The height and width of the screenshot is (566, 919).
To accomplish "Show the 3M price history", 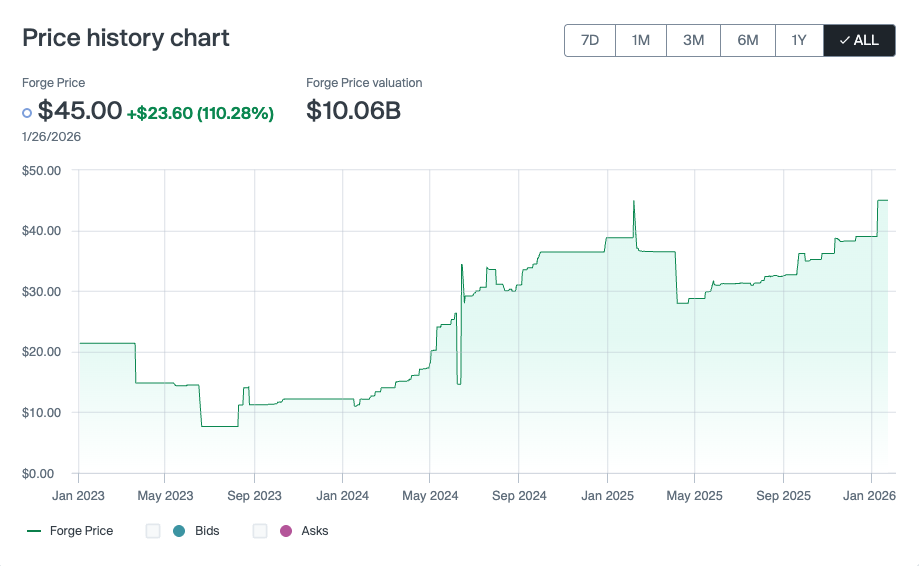I will click(x=693, y=40).
